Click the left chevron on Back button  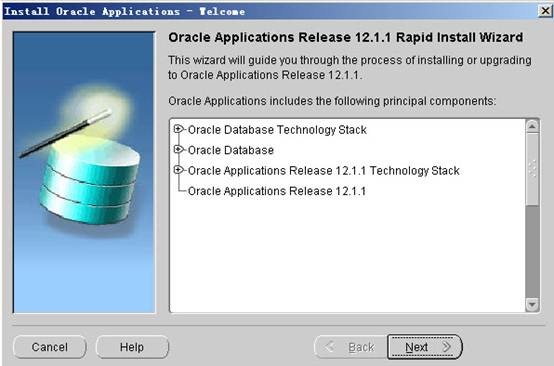(x=330, y=347)
